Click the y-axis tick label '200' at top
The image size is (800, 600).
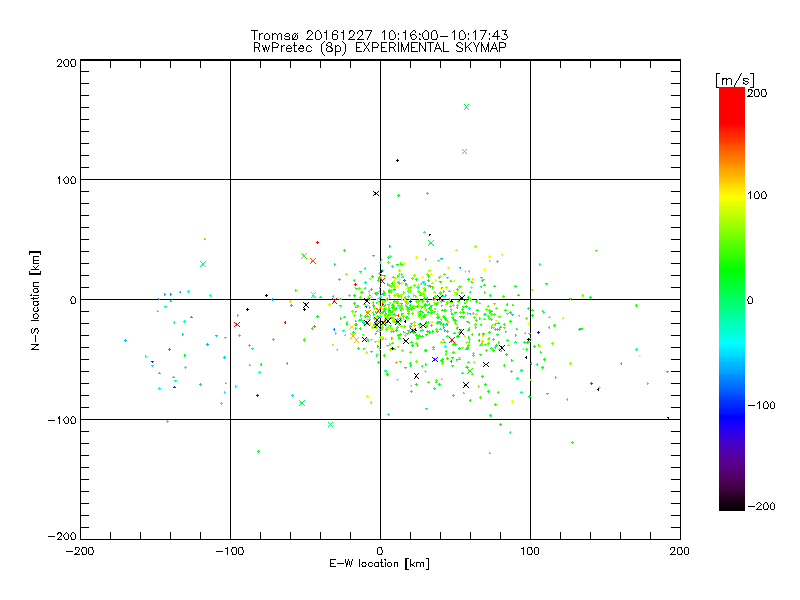[66, 64]
